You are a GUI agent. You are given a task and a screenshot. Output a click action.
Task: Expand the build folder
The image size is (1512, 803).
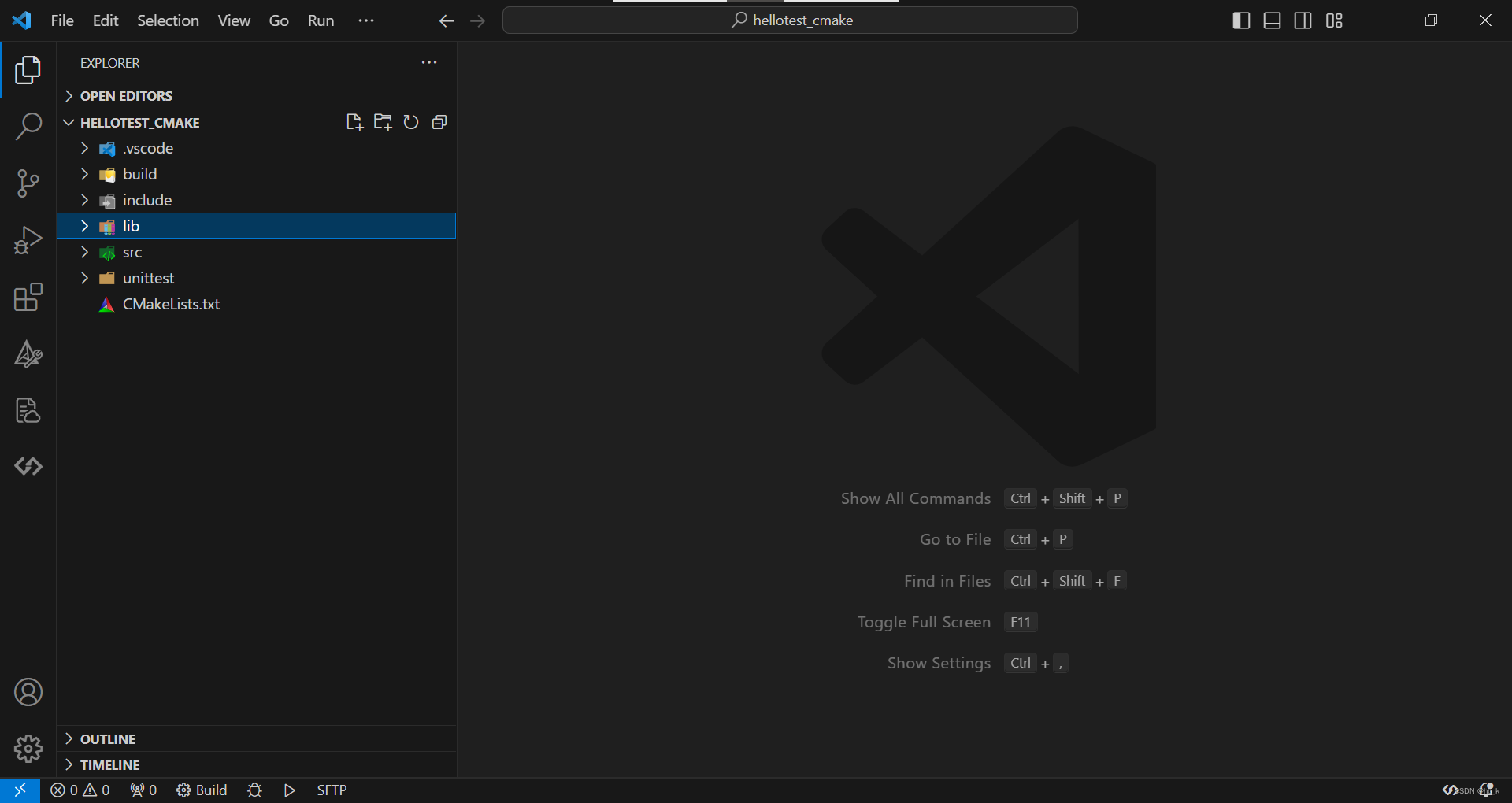[x=257, y=174]
